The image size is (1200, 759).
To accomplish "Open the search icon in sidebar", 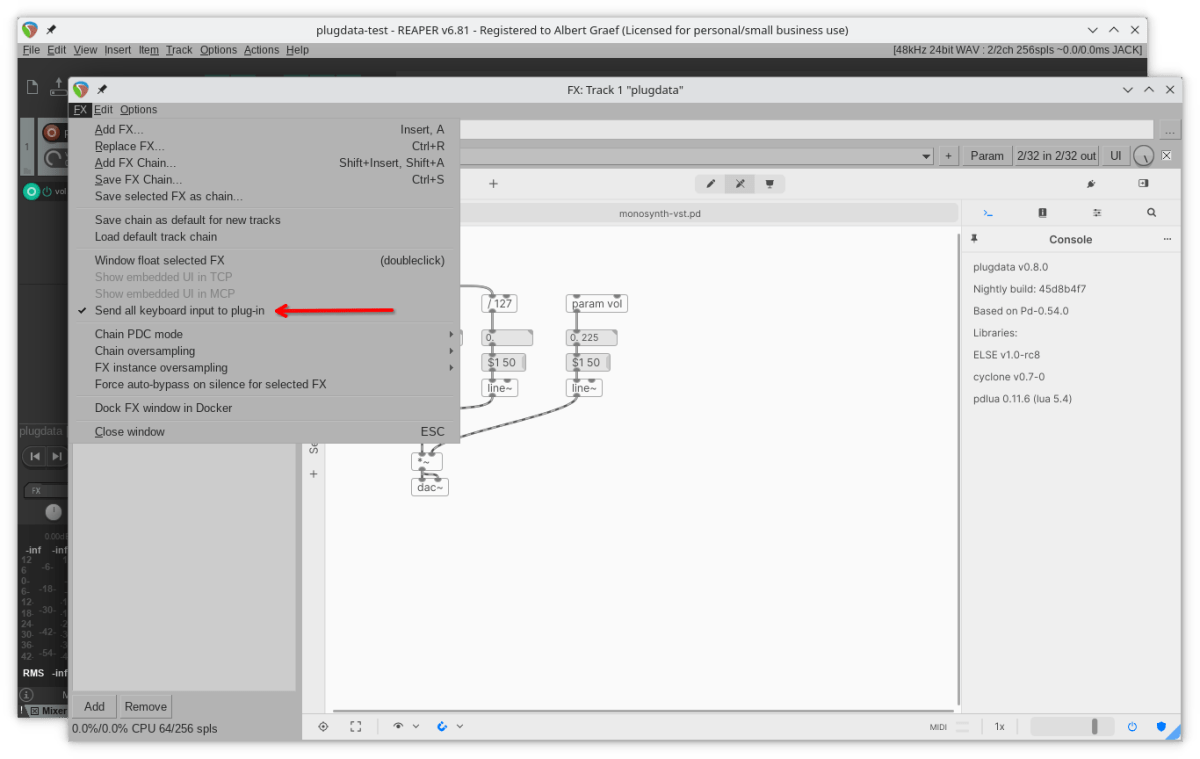I will point(1151,213).
